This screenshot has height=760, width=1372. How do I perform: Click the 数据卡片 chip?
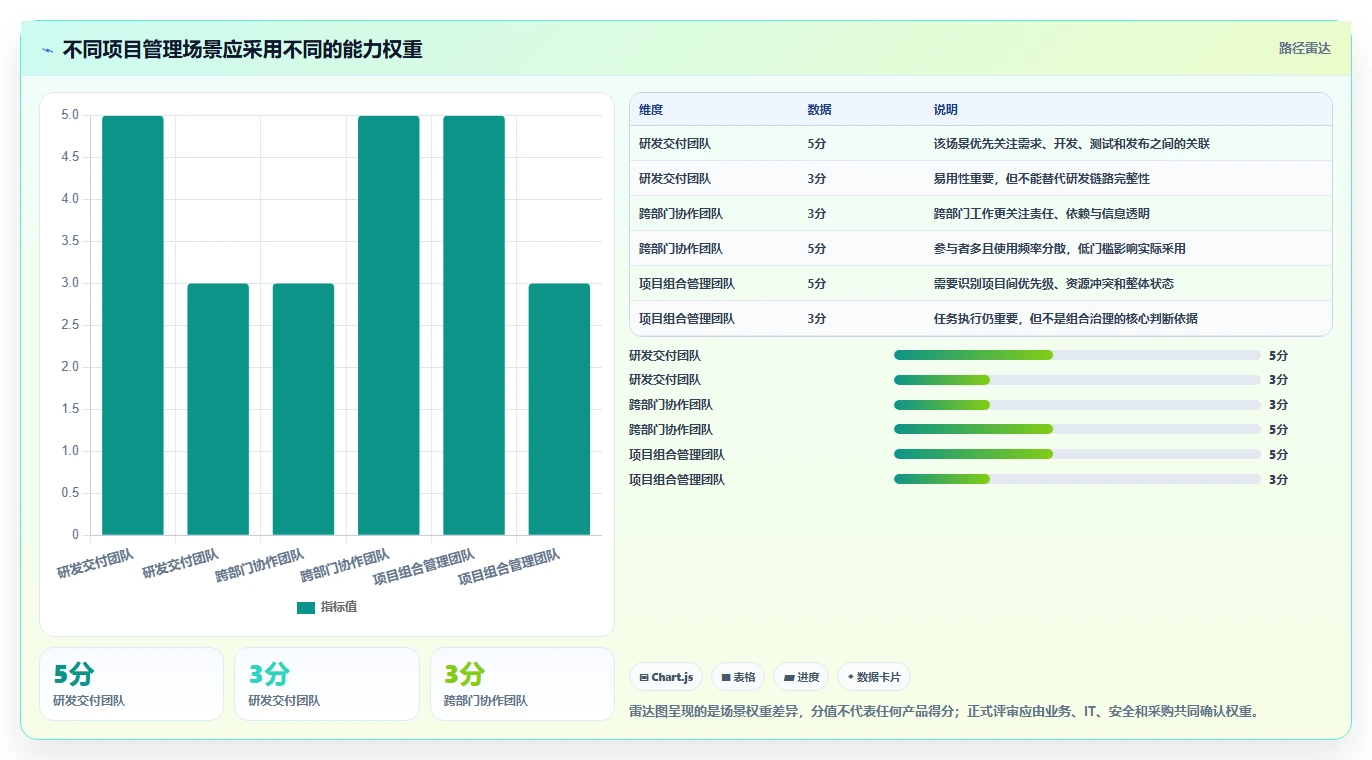[x=874, y=677]
